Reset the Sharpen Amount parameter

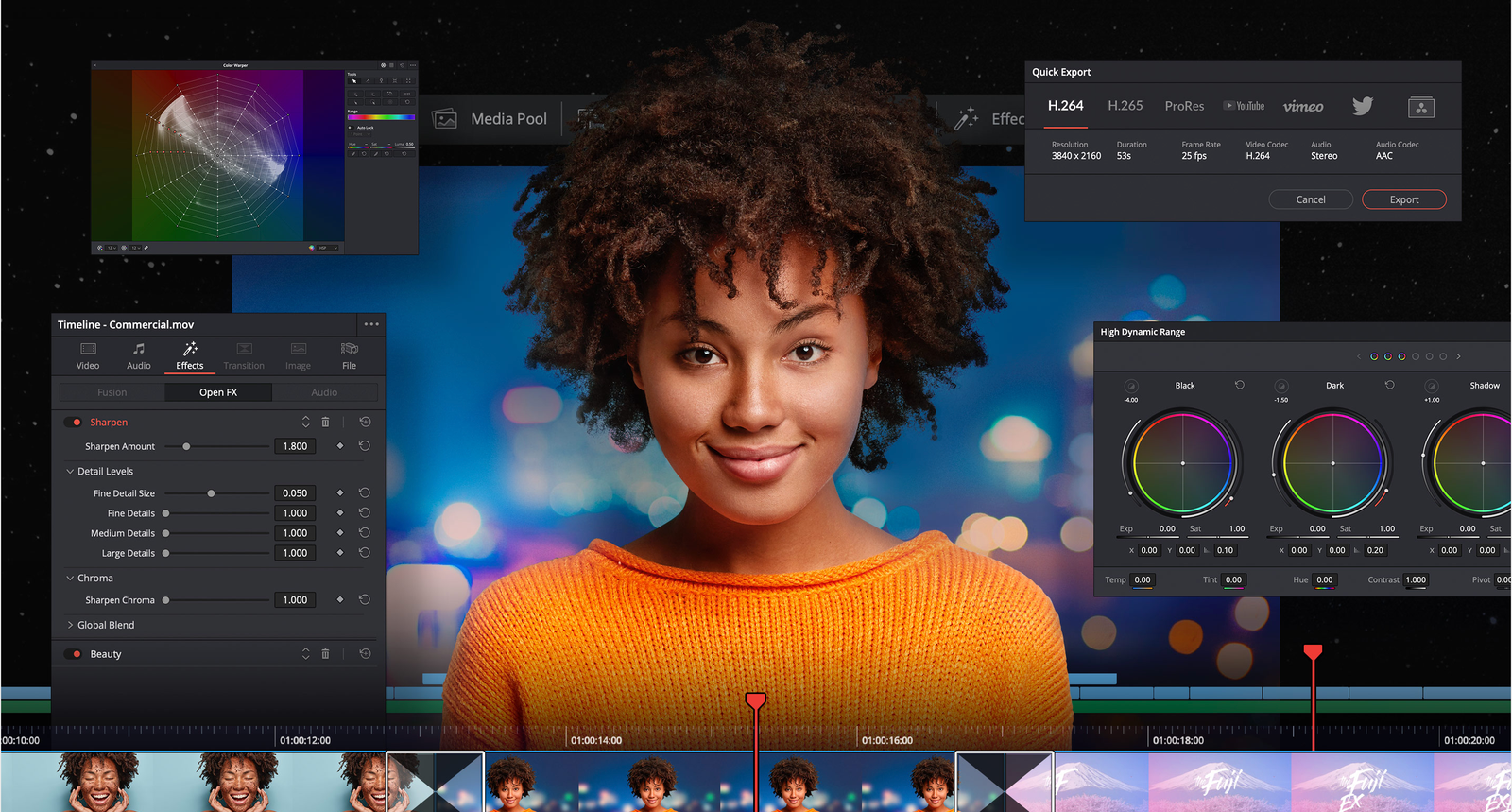pos(365,445)
